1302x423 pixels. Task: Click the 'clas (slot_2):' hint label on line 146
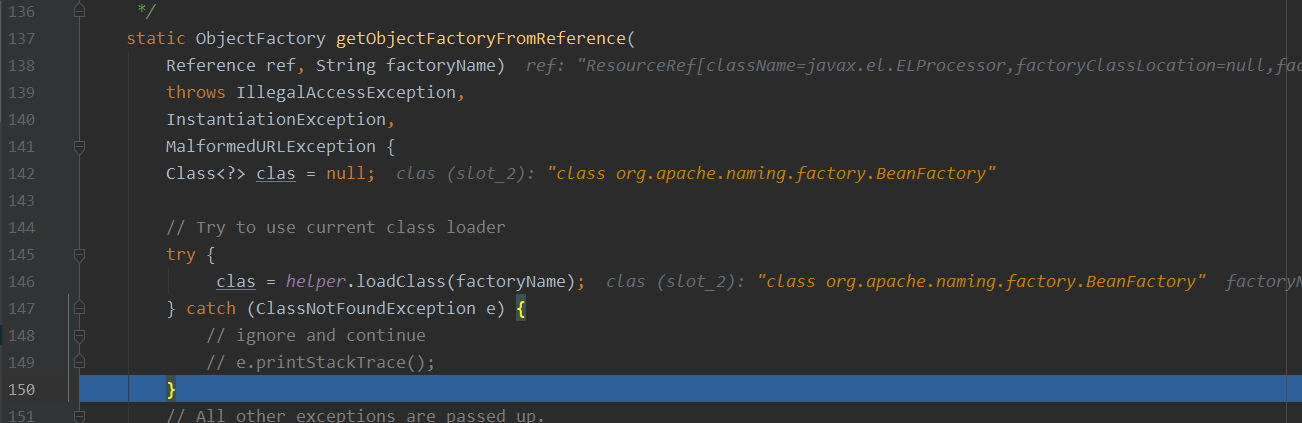coord(676,282)
